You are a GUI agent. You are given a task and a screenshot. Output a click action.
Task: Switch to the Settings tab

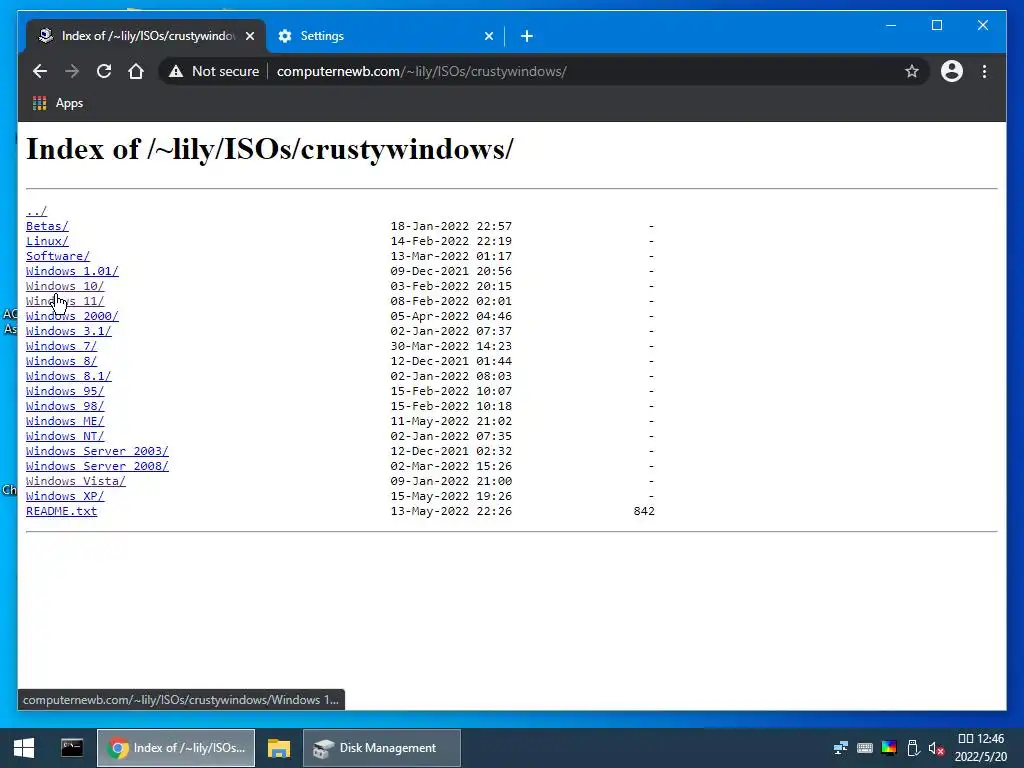(385, 36)
